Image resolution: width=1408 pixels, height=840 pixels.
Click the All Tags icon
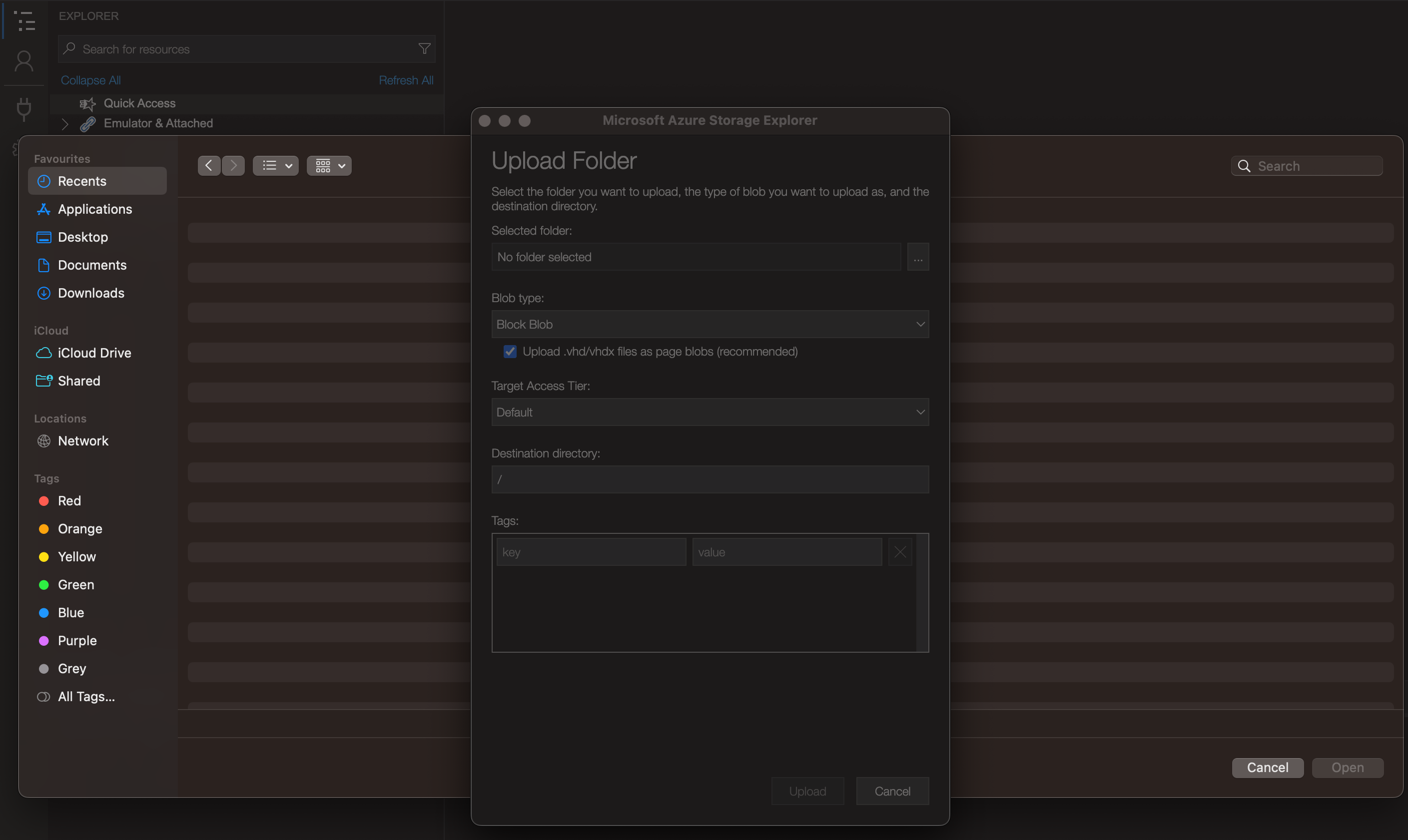click(43, 697)
